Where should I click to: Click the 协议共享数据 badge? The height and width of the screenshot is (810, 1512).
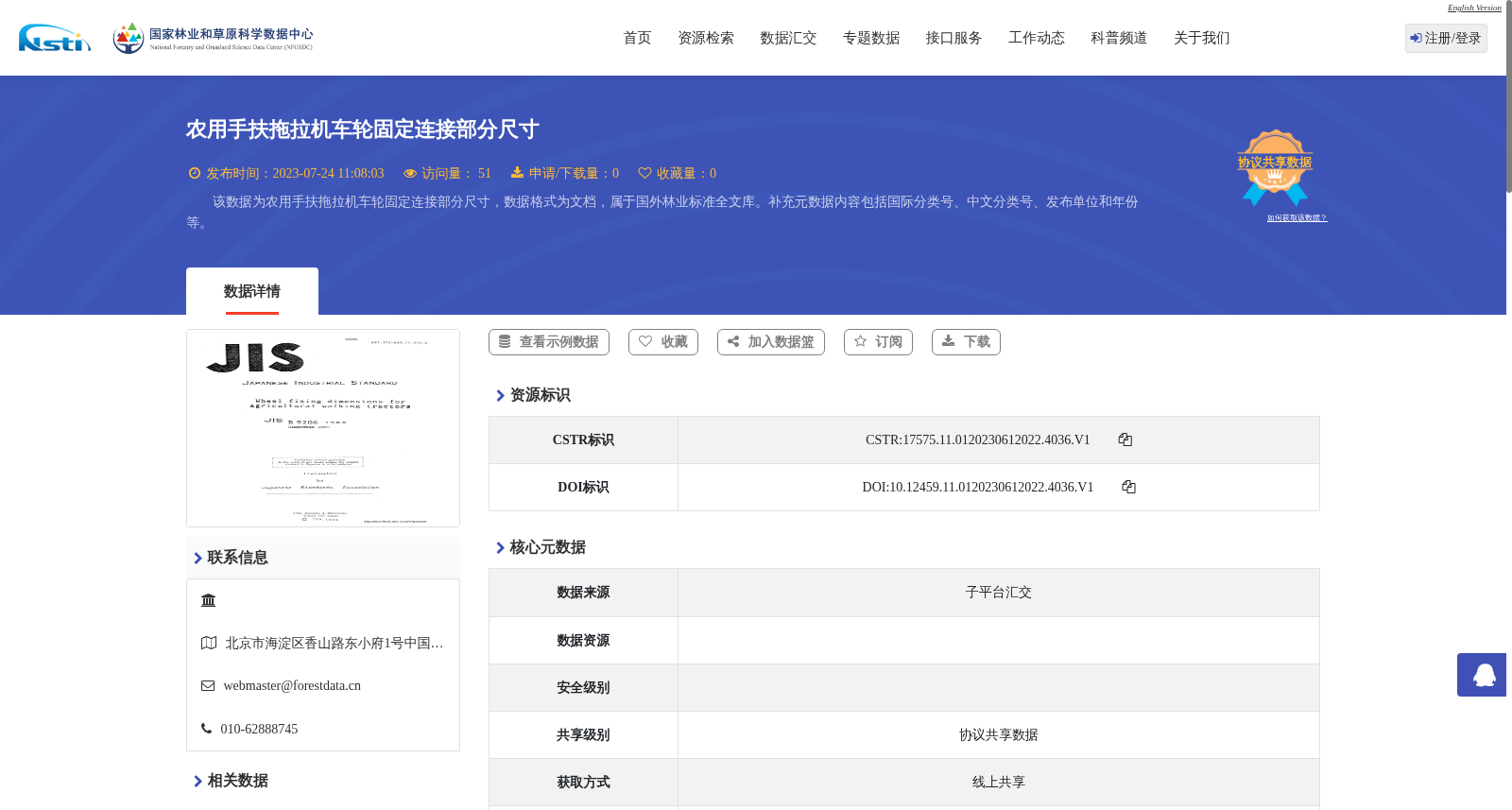point(1275,167)
